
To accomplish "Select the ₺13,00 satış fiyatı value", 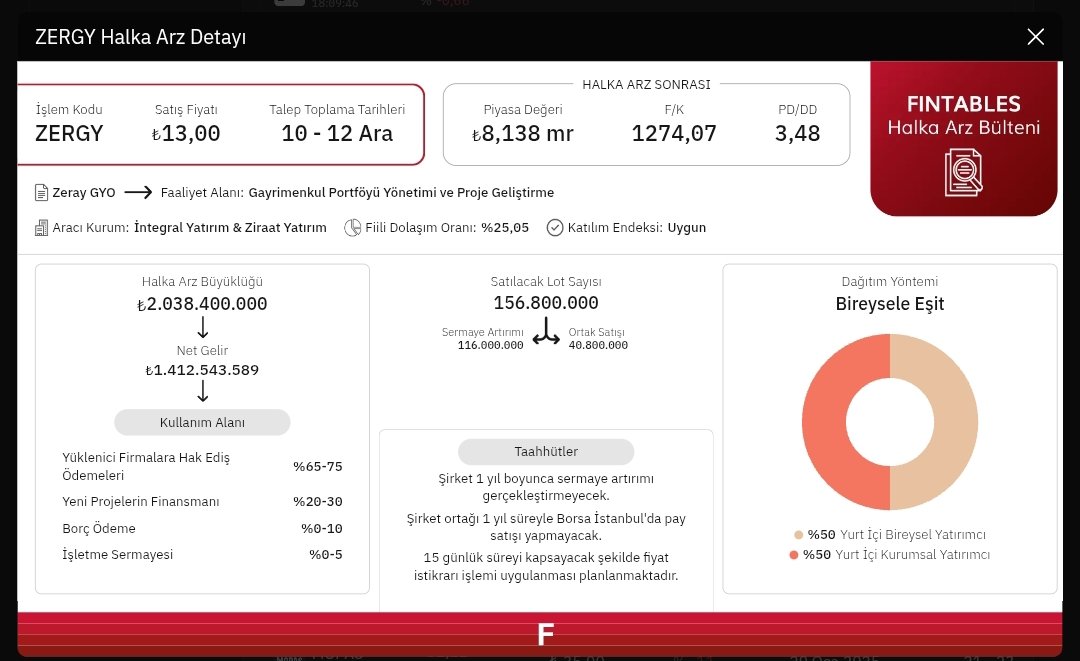I will [186, 134].
